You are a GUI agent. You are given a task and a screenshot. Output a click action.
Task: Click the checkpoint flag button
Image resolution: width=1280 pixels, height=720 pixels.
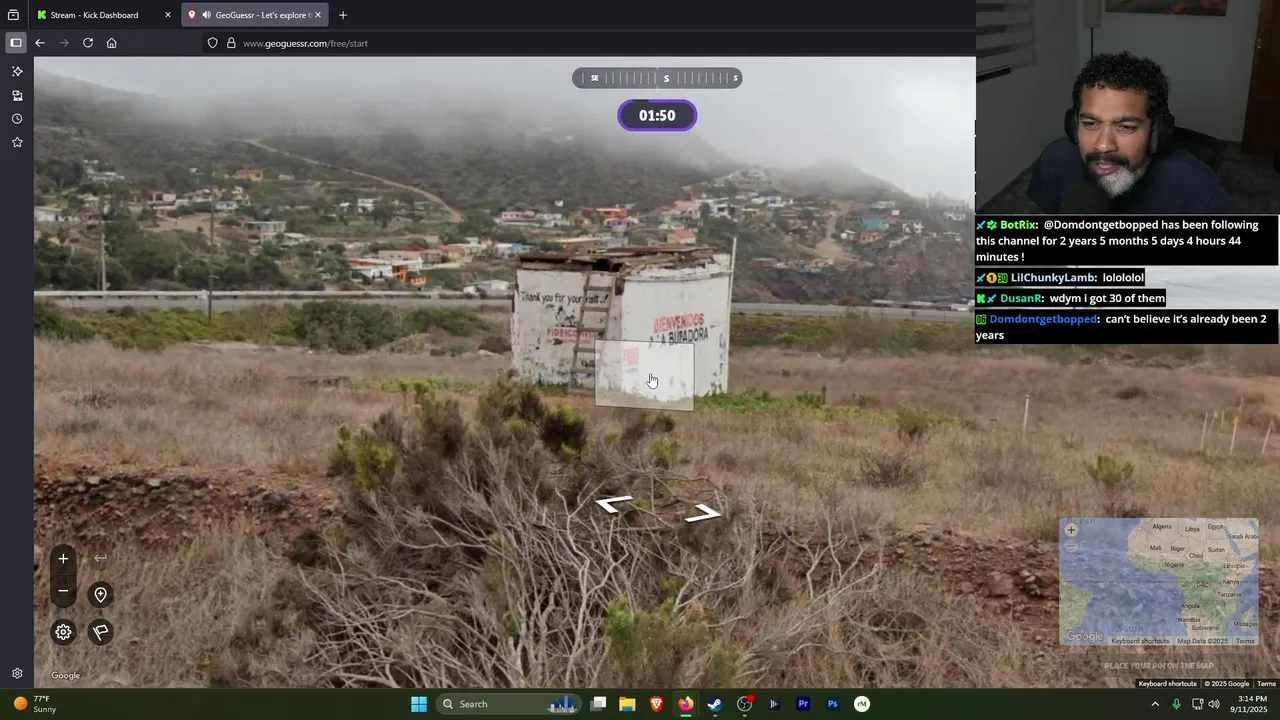click(100, 632)
